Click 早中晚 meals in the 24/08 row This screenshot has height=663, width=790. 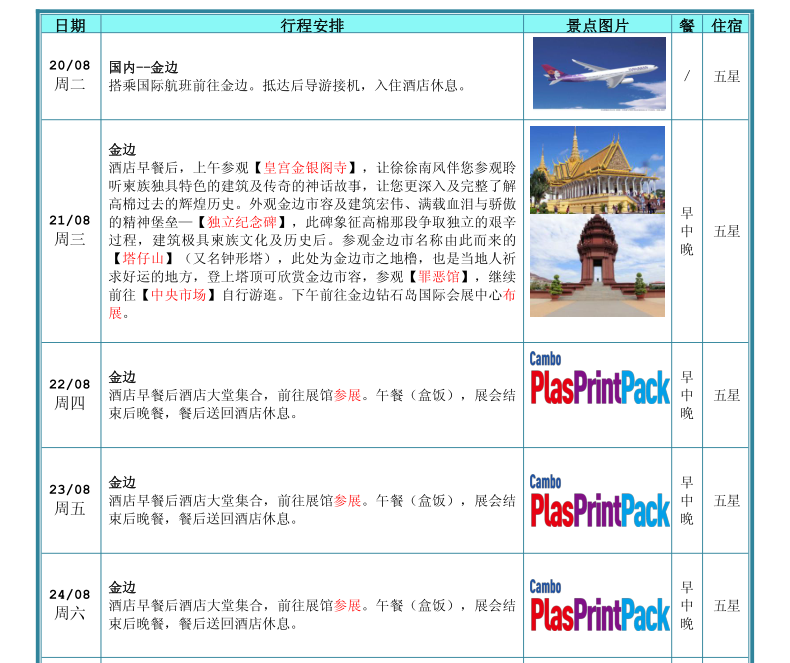[687, 605]
